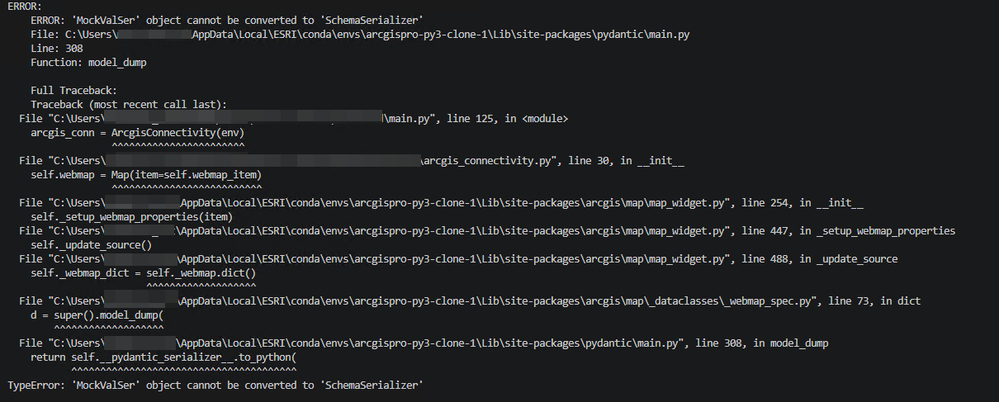Click 'self._setup_webmap_properties(item)' code line
Screen dimensions: 999x402
pyautogui.click(x=132, y=217)
